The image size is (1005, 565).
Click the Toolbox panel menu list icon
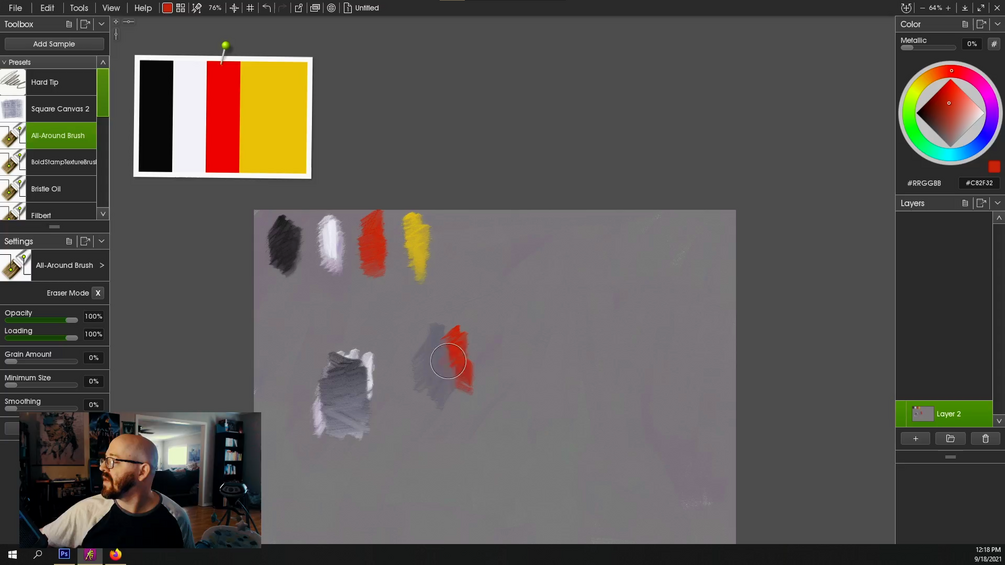(x=69, y=24)
